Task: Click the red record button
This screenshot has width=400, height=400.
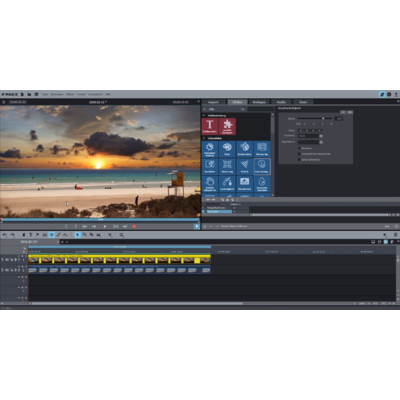Action: (x=134, y=226)
